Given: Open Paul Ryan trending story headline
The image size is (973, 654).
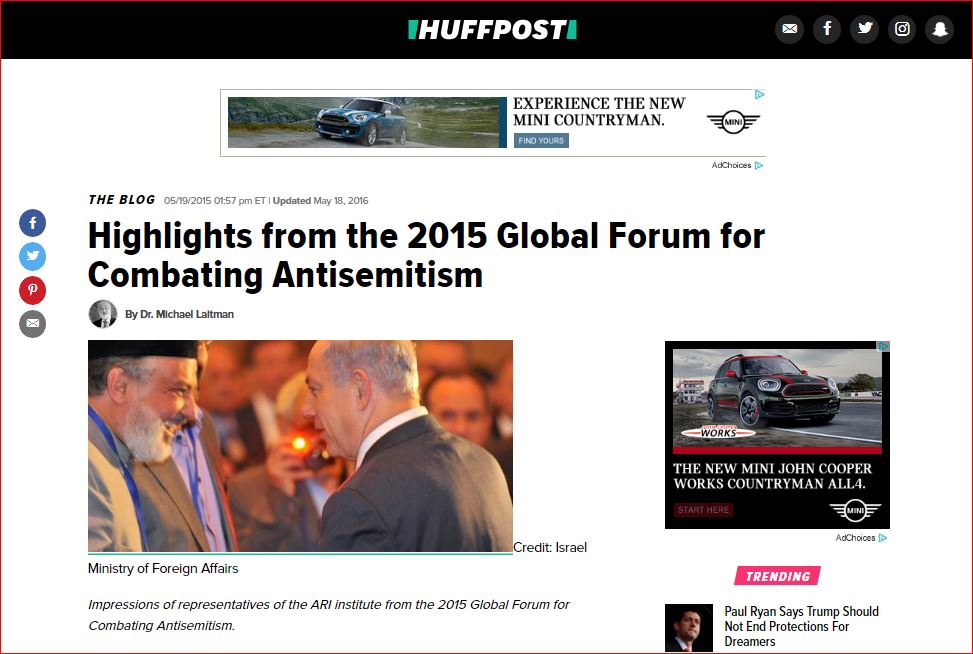Looking at the screenshot, I should [x=801, y=626].
